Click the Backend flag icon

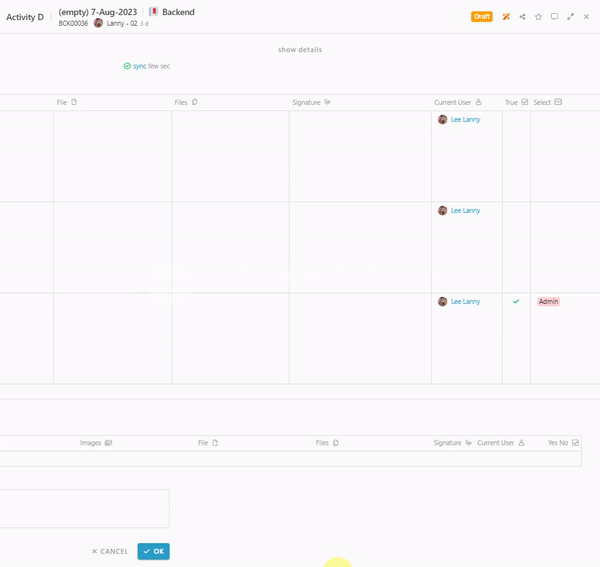pyautogui.click(x=154, y=12)
